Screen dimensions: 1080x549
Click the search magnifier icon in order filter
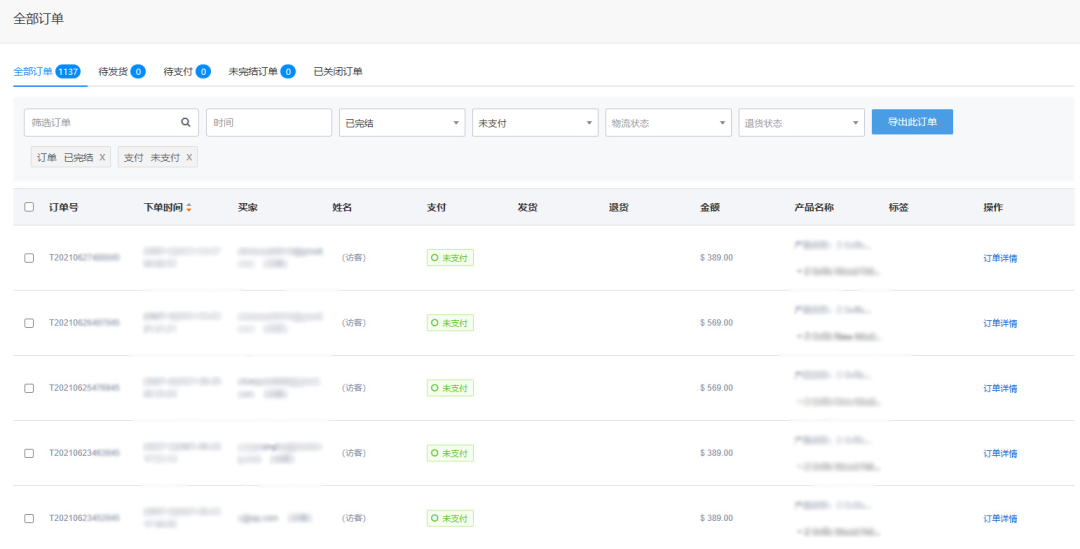point(185,123)
